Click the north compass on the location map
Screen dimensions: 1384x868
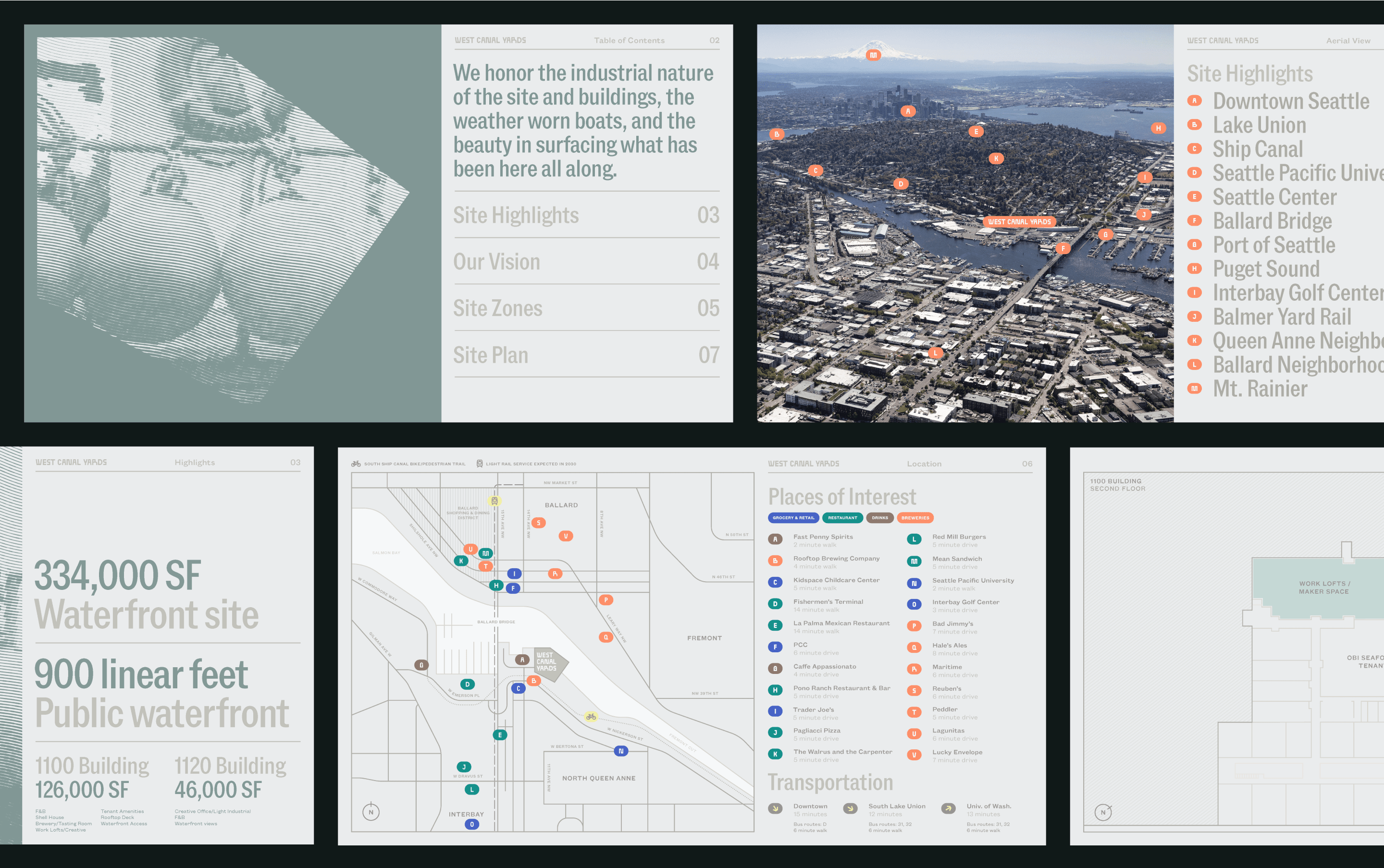point(371,812)
